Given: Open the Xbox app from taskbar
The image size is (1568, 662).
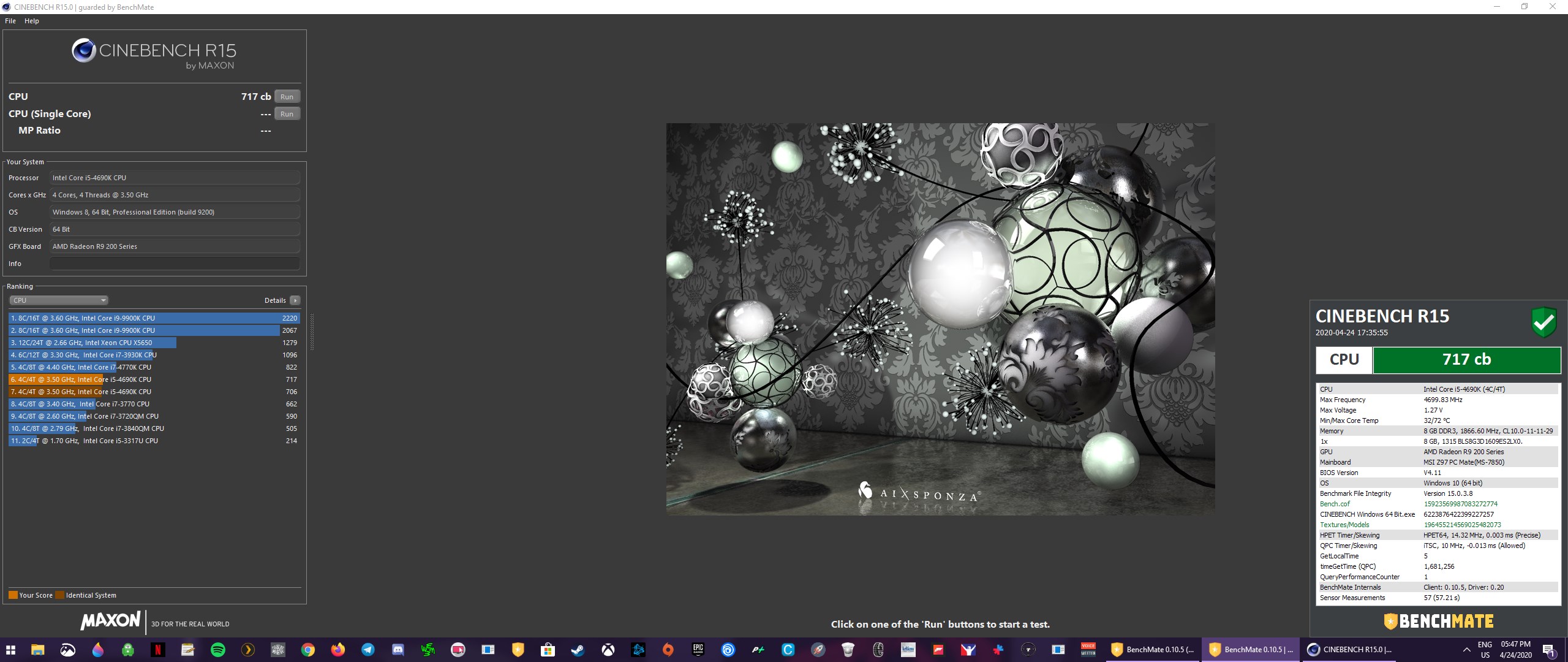Looking at the screenshot, I should 608,650.
